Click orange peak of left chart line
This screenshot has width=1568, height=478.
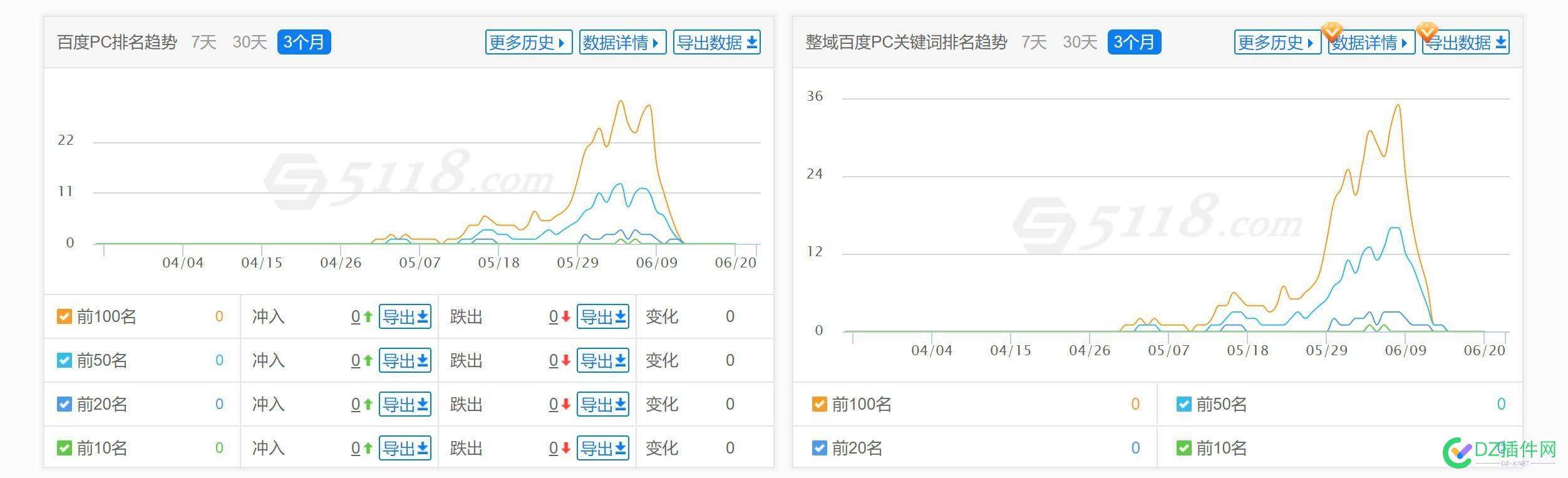click(x=621, y=101)
